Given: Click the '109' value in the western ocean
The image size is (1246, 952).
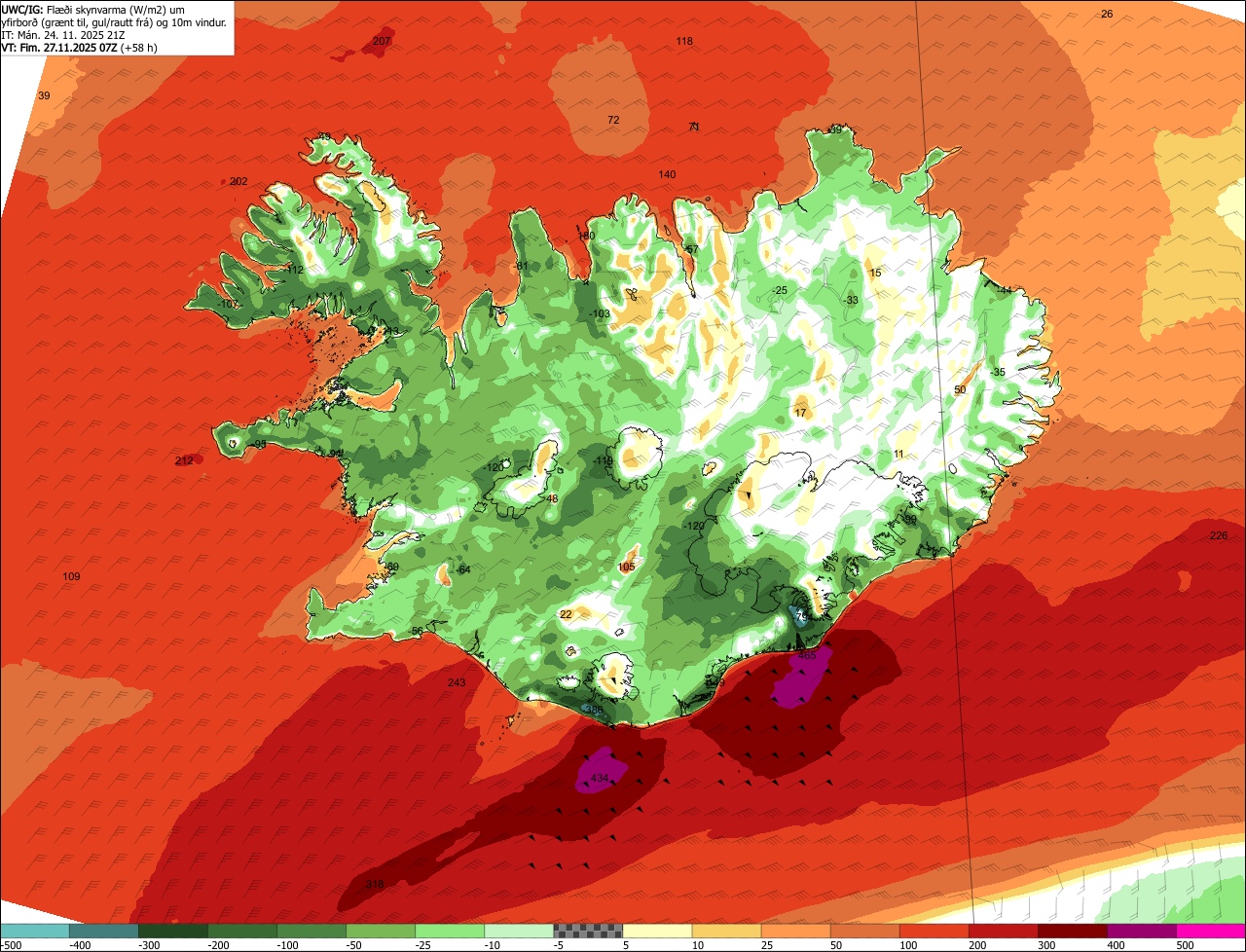Looking at the screenshot, I should (71, 577).
